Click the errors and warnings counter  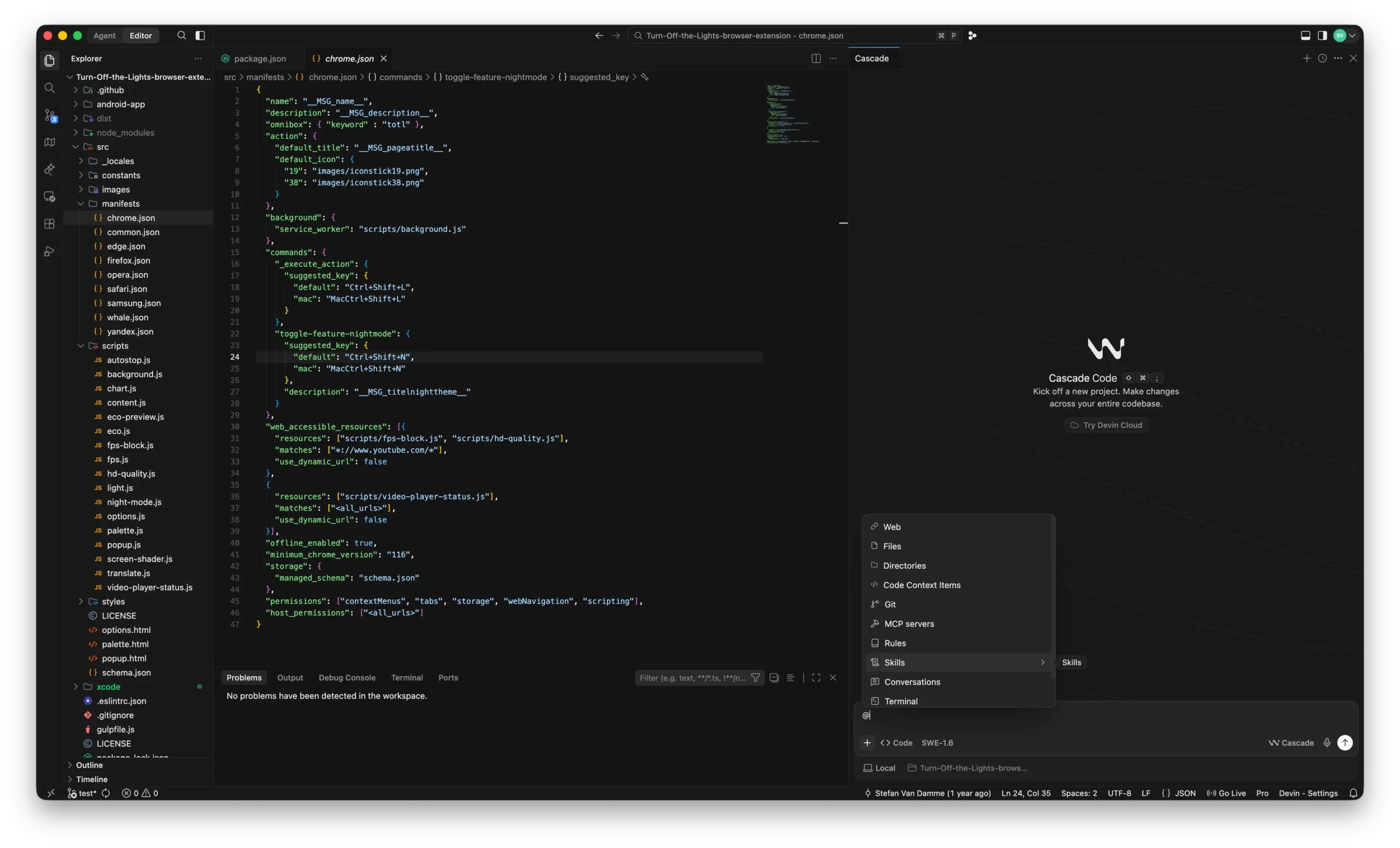tap(140, 793)
